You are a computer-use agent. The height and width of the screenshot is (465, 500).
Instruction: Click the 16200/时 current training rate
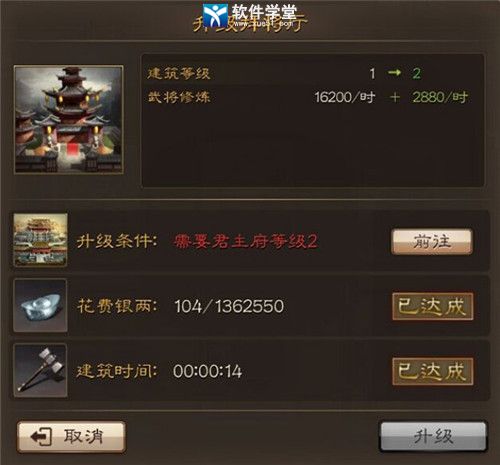[345, 97]
